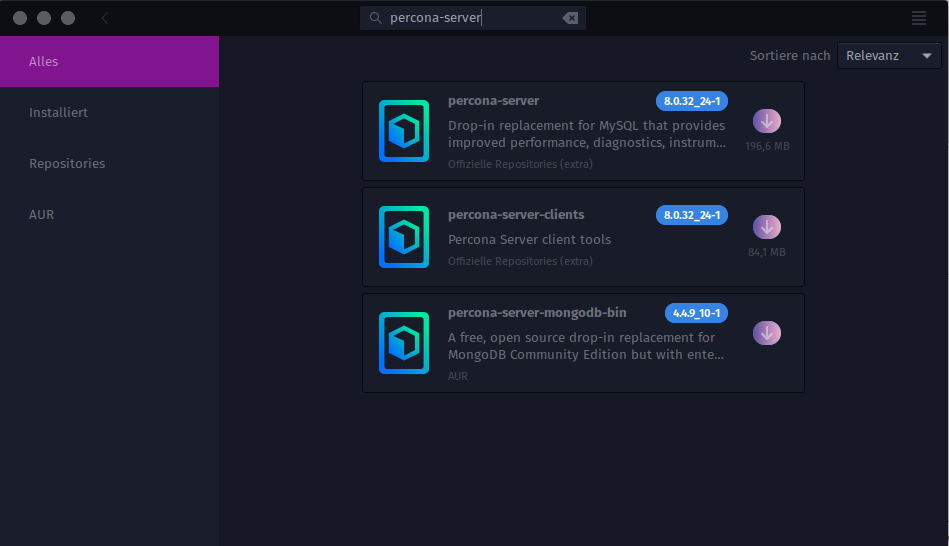949x546 pixels.
Task: Clear the search field text
Action: [x=570, y=18]
